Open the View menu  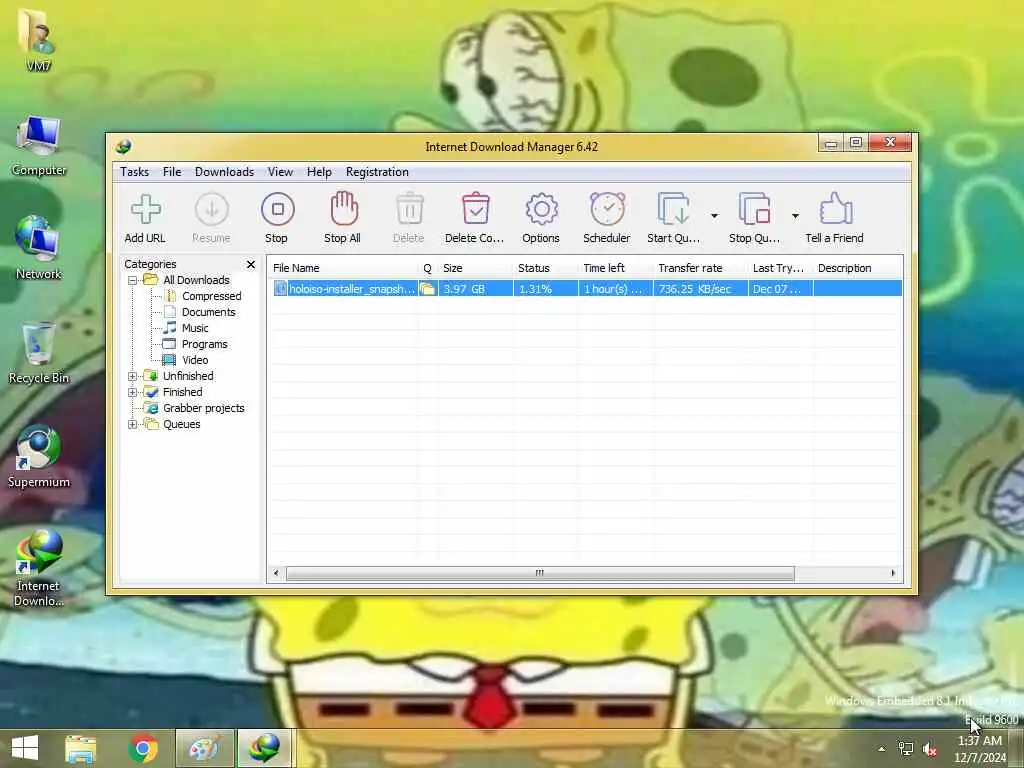tap(280, 172)
